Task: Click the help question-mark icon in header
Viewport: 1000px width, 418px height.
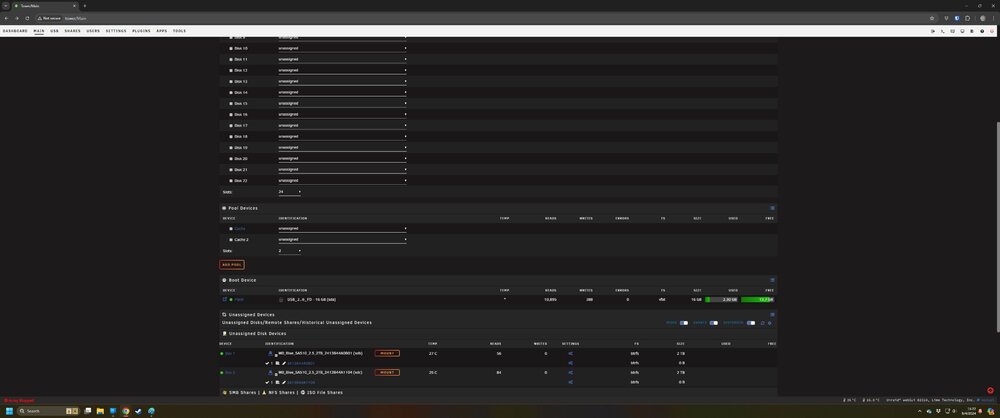Action: point(982,31)
